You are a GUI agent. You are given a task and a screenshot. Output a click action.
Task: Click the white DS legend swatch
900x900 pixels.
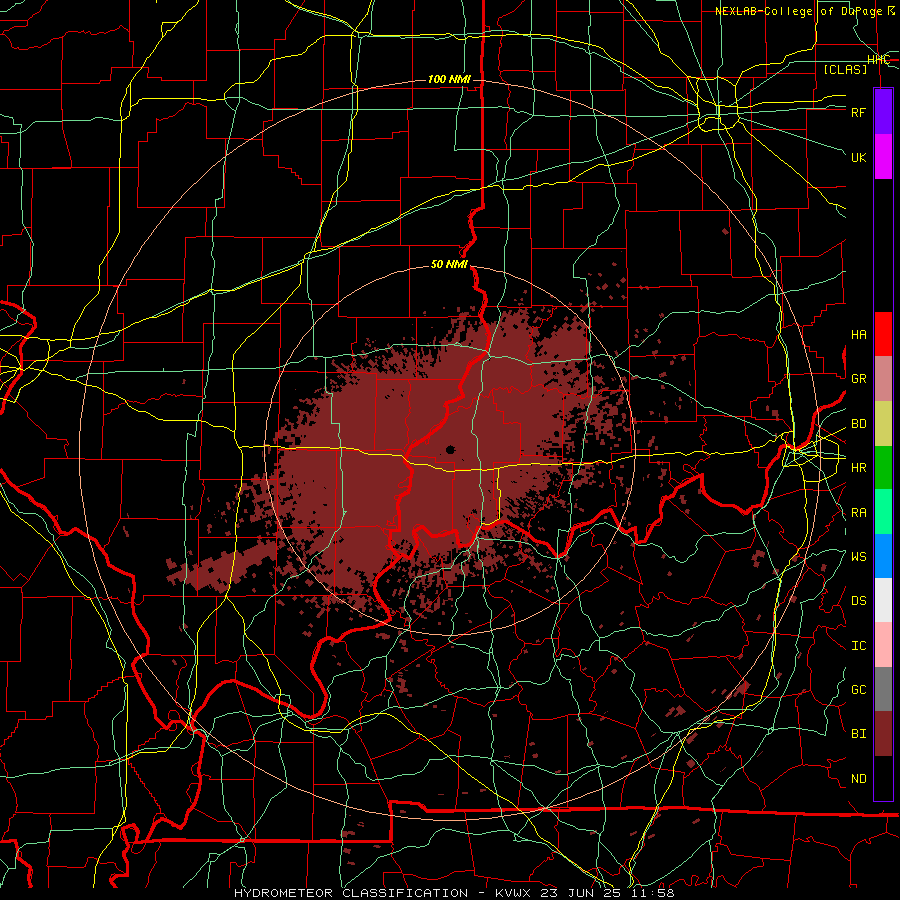pos(883,600)
